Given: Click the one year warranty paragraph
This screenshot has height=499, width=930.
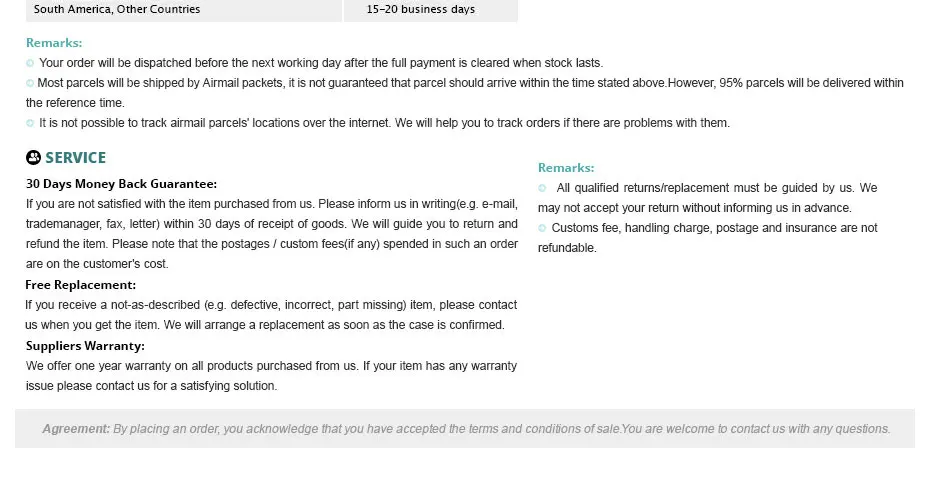Looking at the screenshot, I should point(271,376).
